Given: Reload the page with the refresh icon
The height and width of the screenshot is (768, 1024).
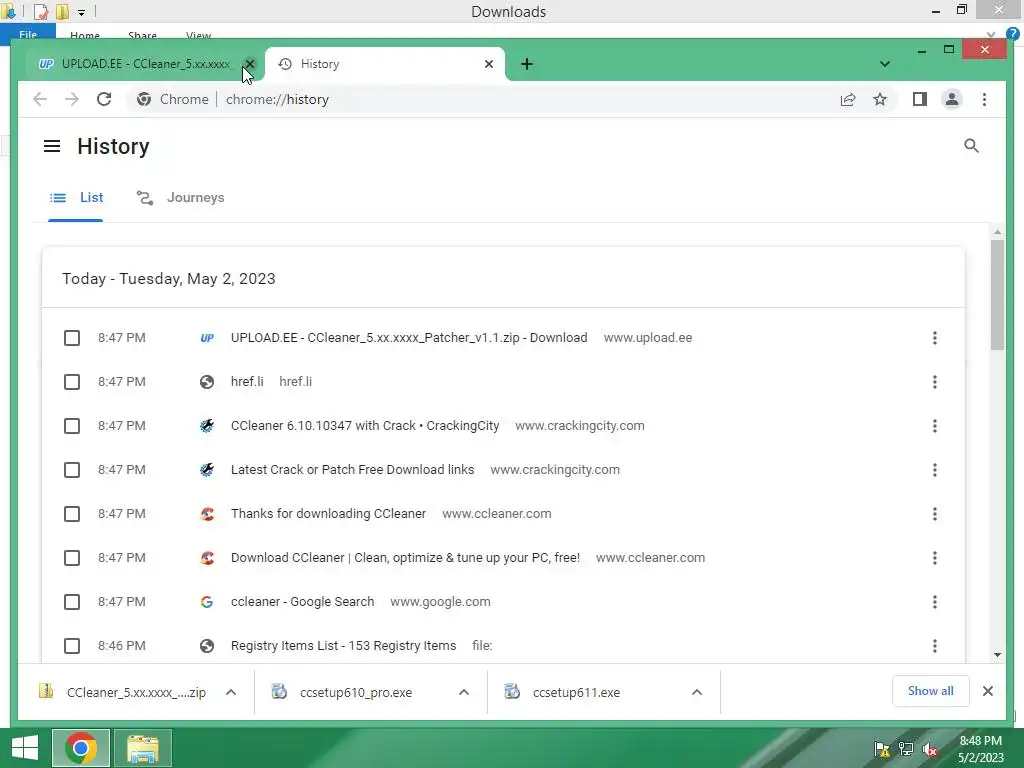Looking at the screenshot, I should tap(104, 99).
